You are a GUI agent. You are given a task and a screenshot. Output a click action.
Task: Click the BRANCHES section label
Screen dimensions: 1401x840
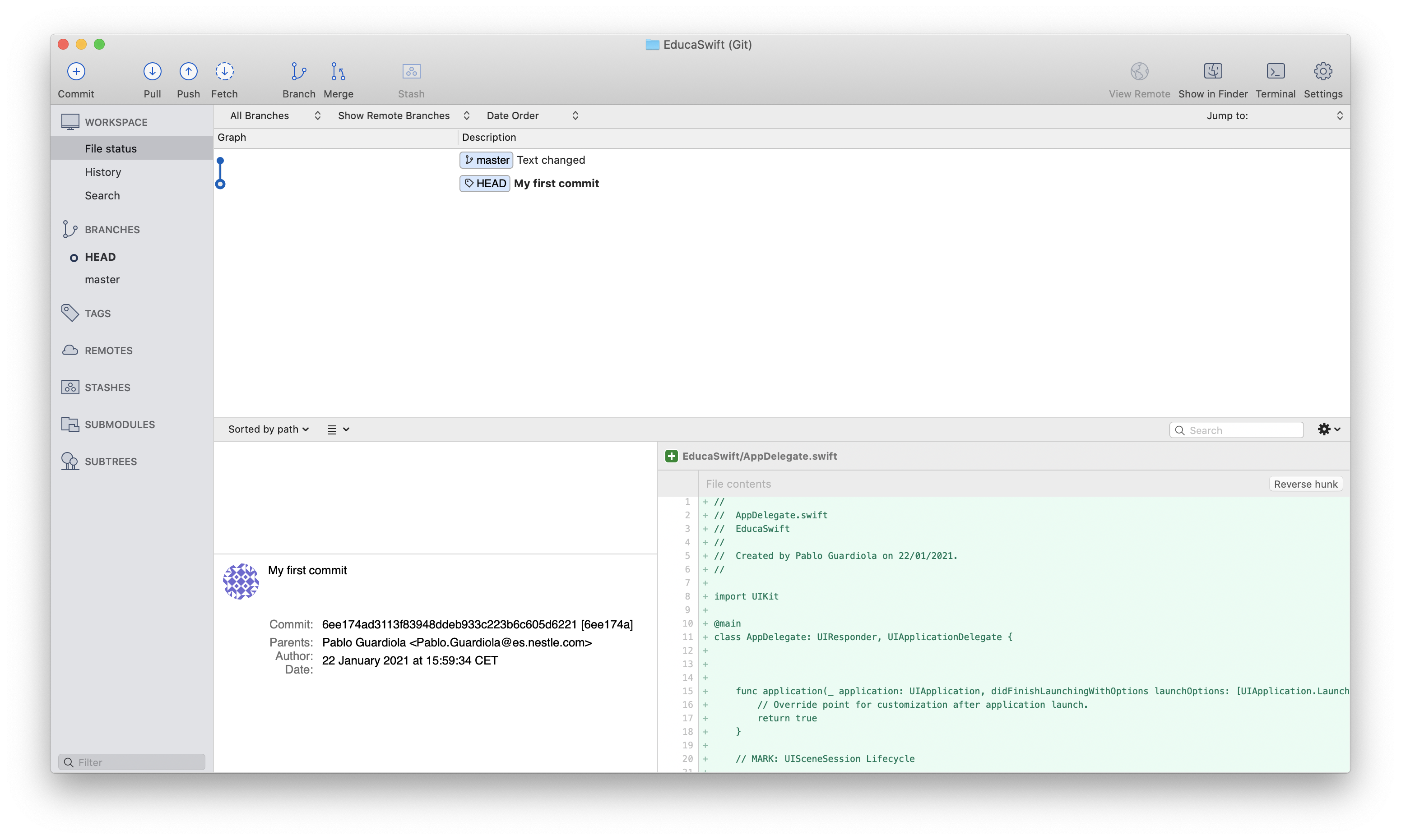click(x=112, y=230)
